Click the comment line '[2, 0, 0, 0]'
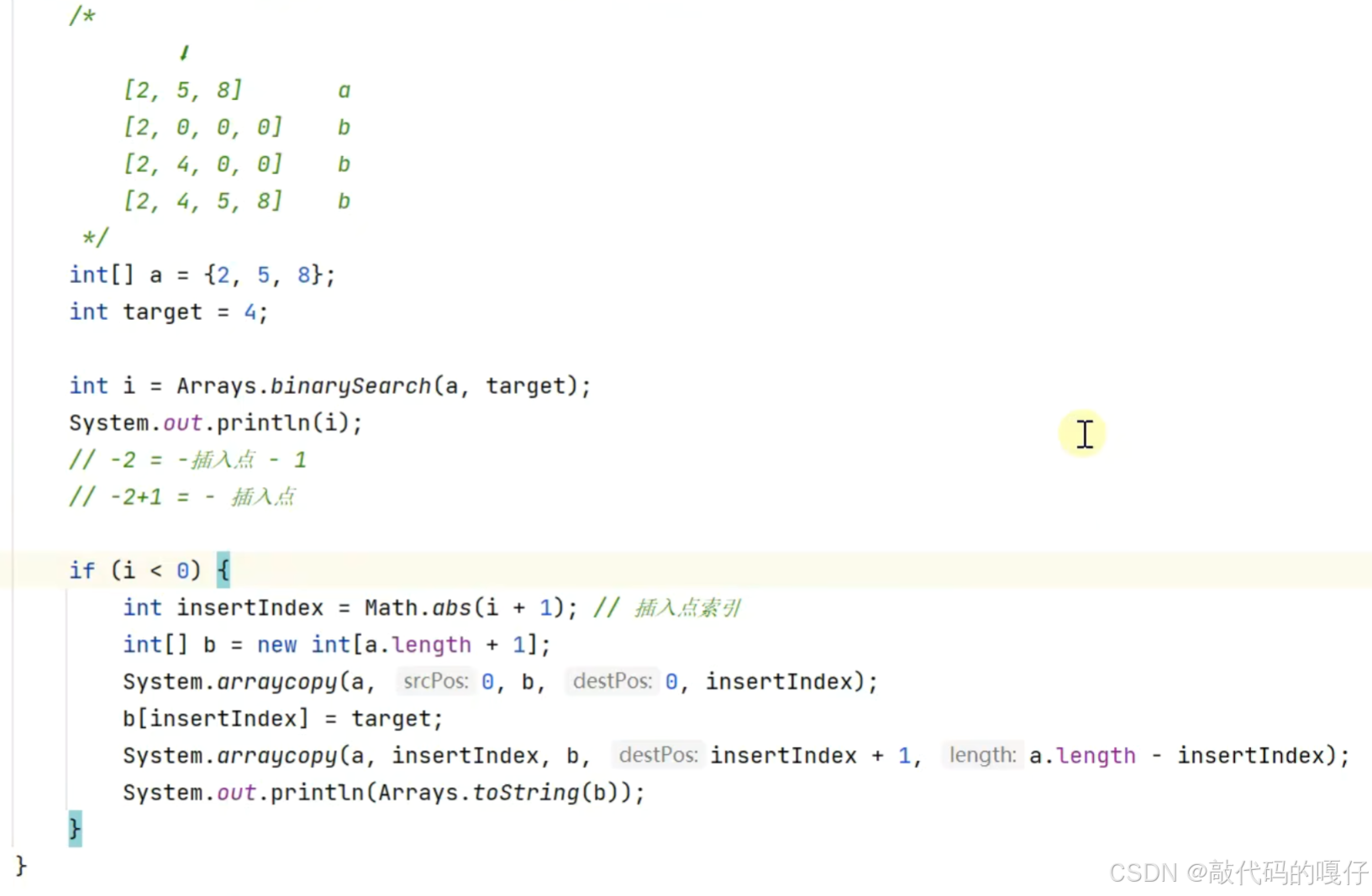Image resolution: width=1372 pixels, height=896 pixels. coord(202,127)
